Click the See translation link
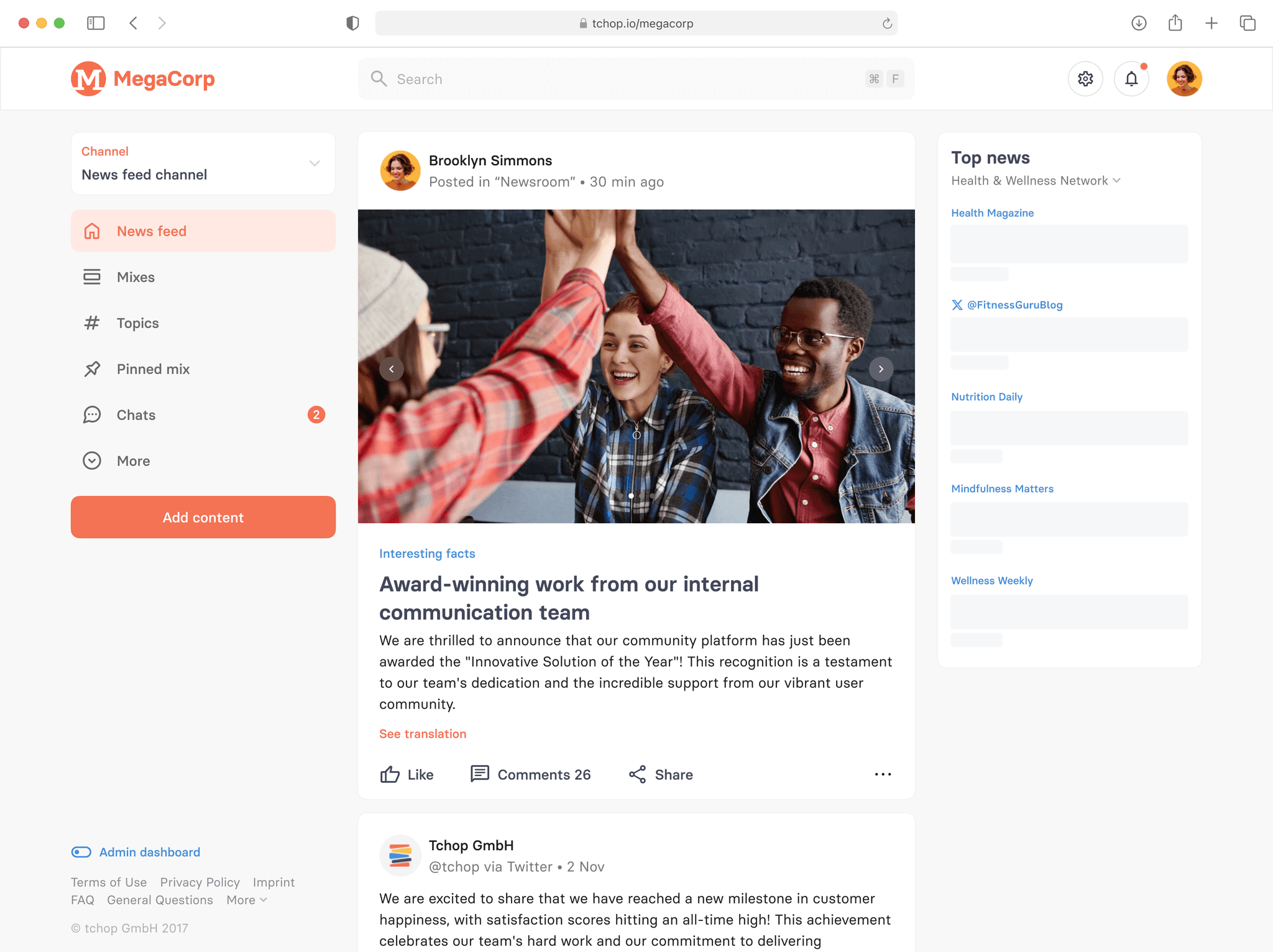 (422, 733)
